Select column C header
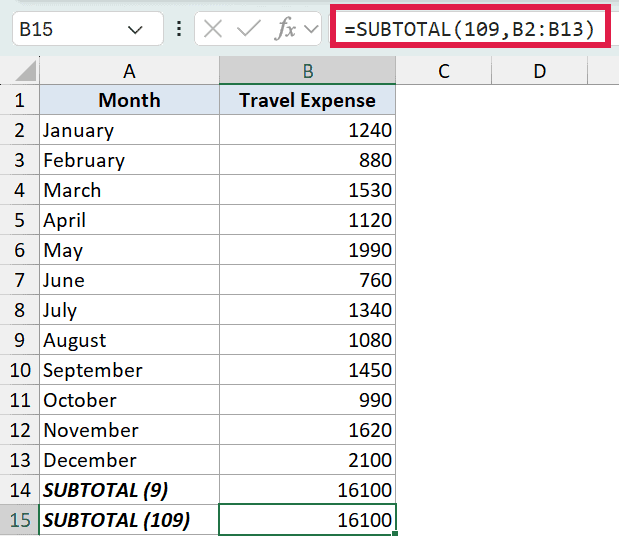Image resolution: width=619 pixels, height=536 pixels. click(444, 71)
